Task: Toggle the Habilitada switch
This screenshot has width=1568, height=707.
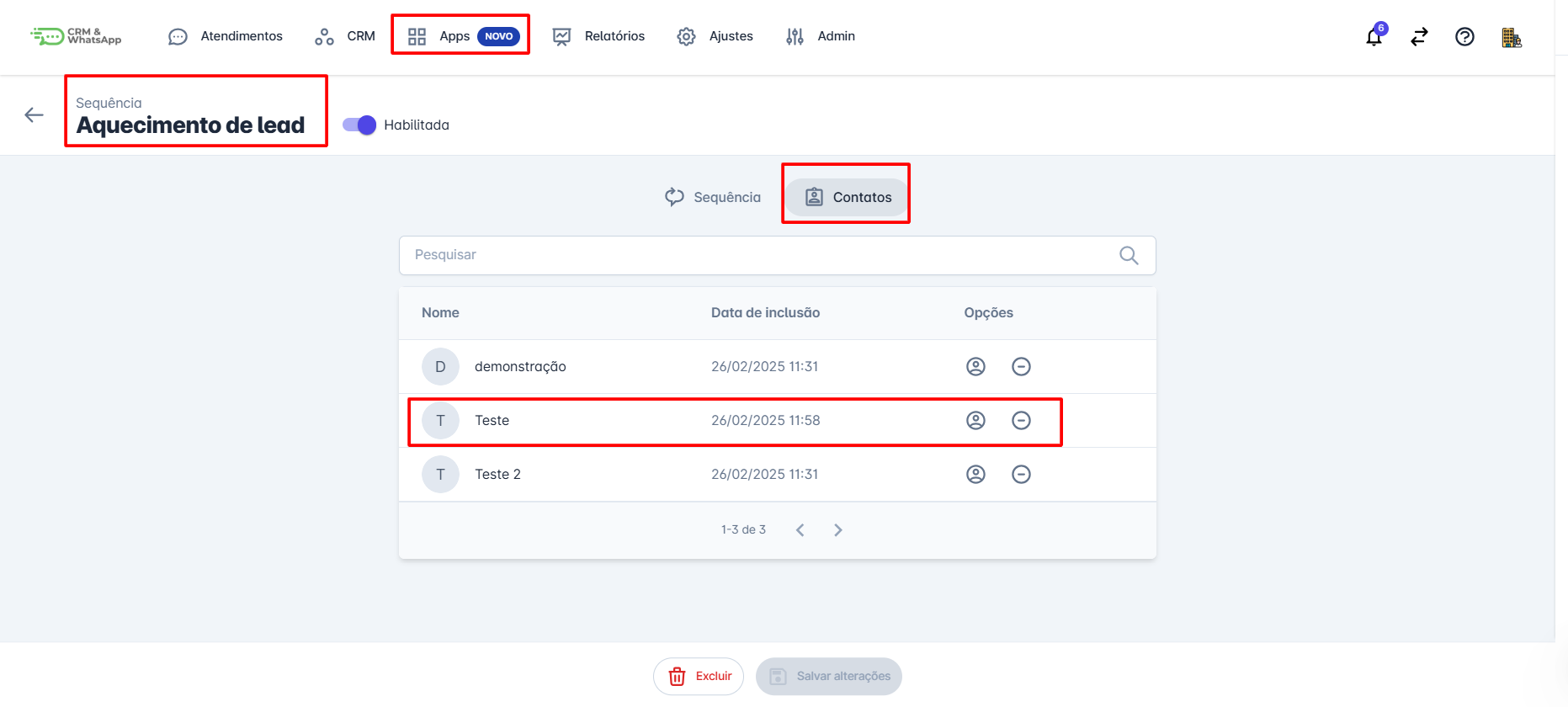Action: 359,125
